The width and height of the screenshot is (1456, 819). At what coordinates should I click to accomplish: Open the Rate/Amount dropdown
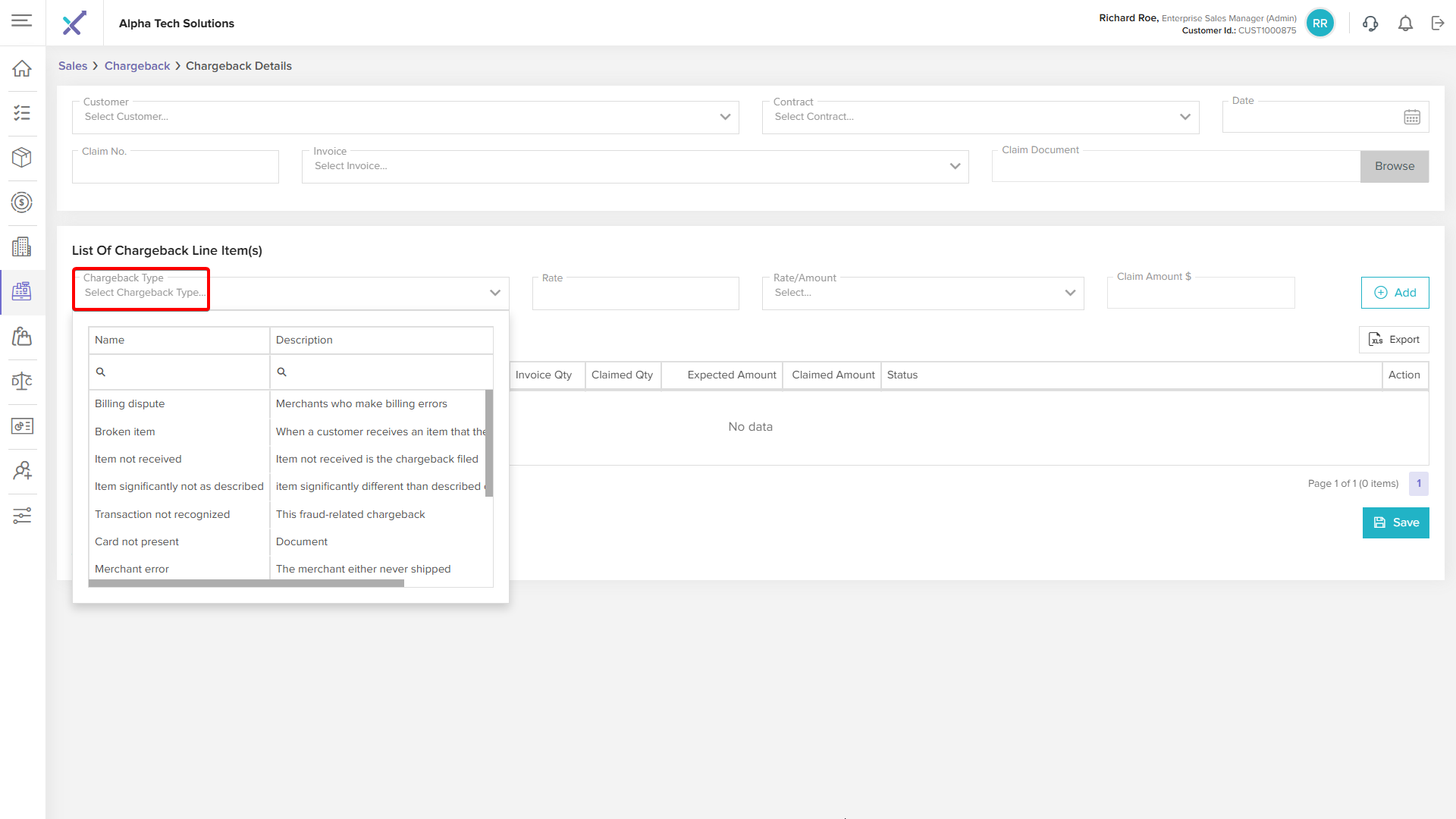[1070, 293]
